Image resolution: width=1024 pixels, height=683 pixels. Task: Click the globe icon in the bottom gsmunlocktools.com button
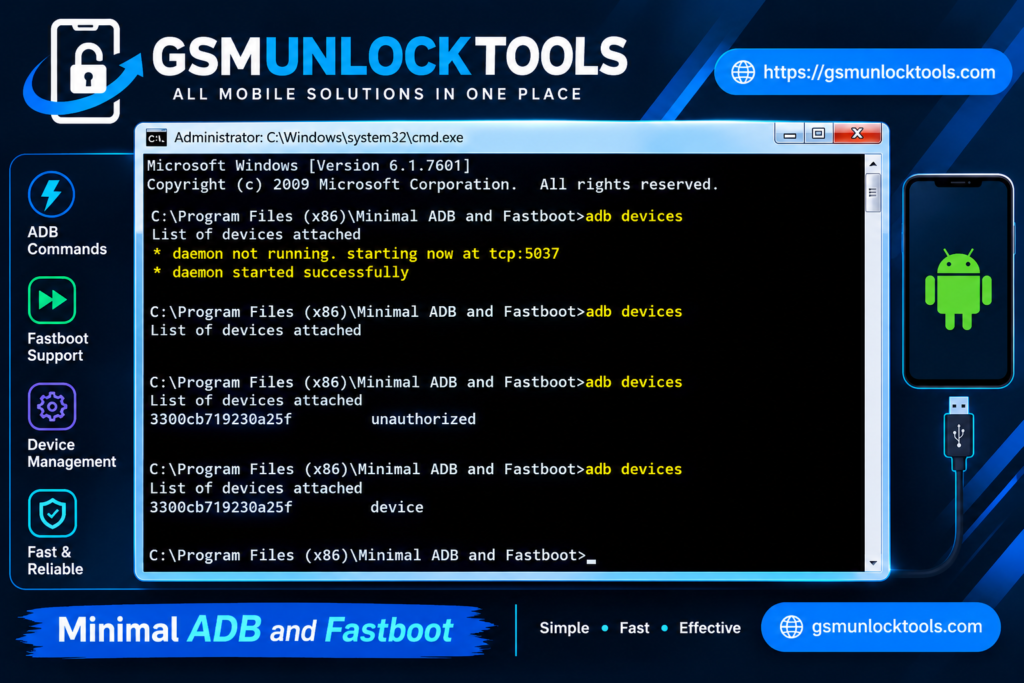[x=791, y=627]
